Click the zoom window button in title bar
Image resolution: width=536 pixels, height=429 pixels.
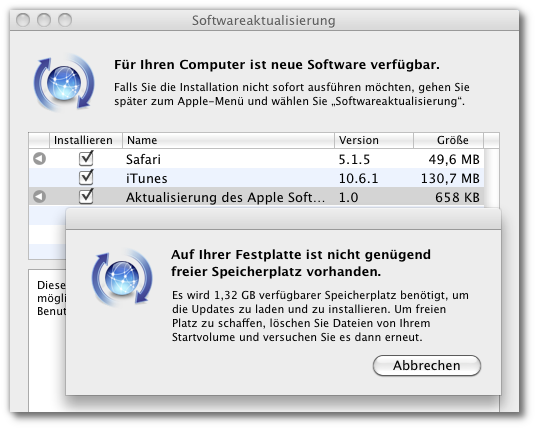(65, 20)
